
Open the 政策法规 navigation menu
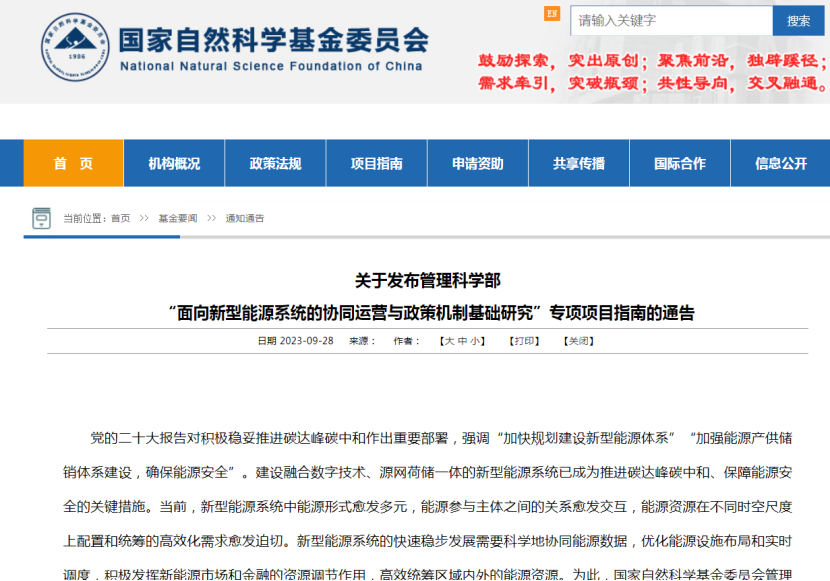[275, 163]
